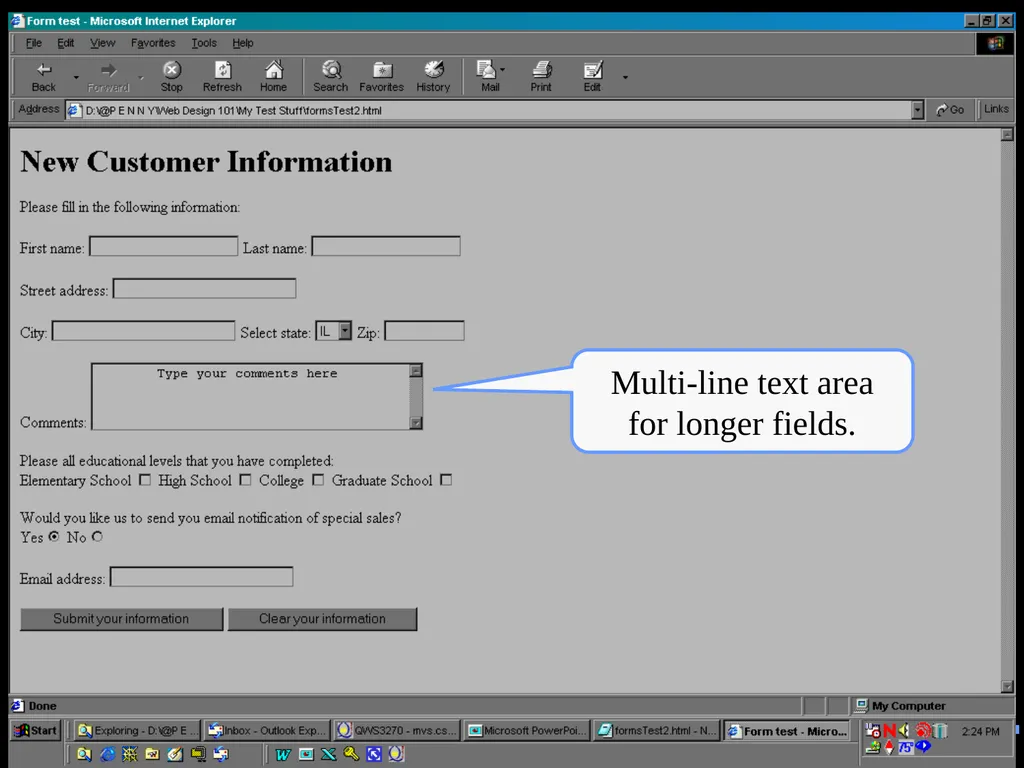This screenshot has width=1024, height=768.
Task: Click the Links toolbar label
Action: tap(996, 109)
